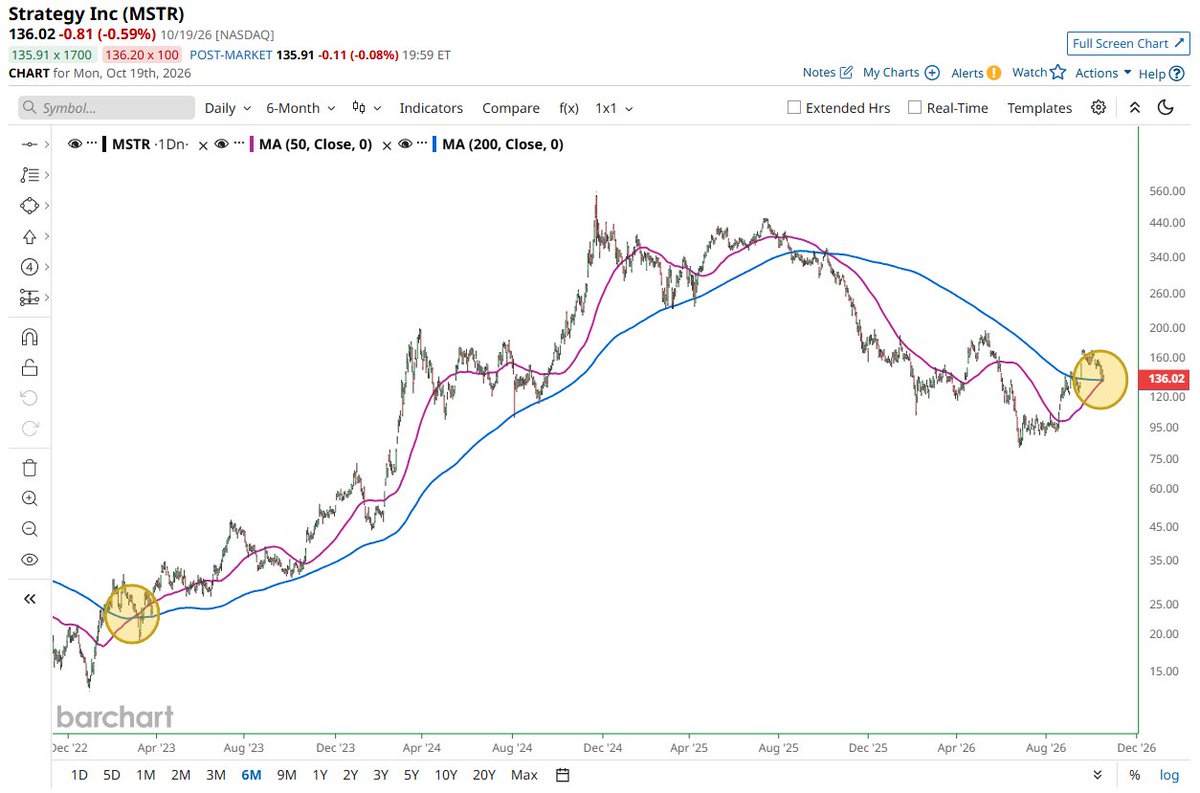
Task: Select the 1M time range
Action: (145, 775)
